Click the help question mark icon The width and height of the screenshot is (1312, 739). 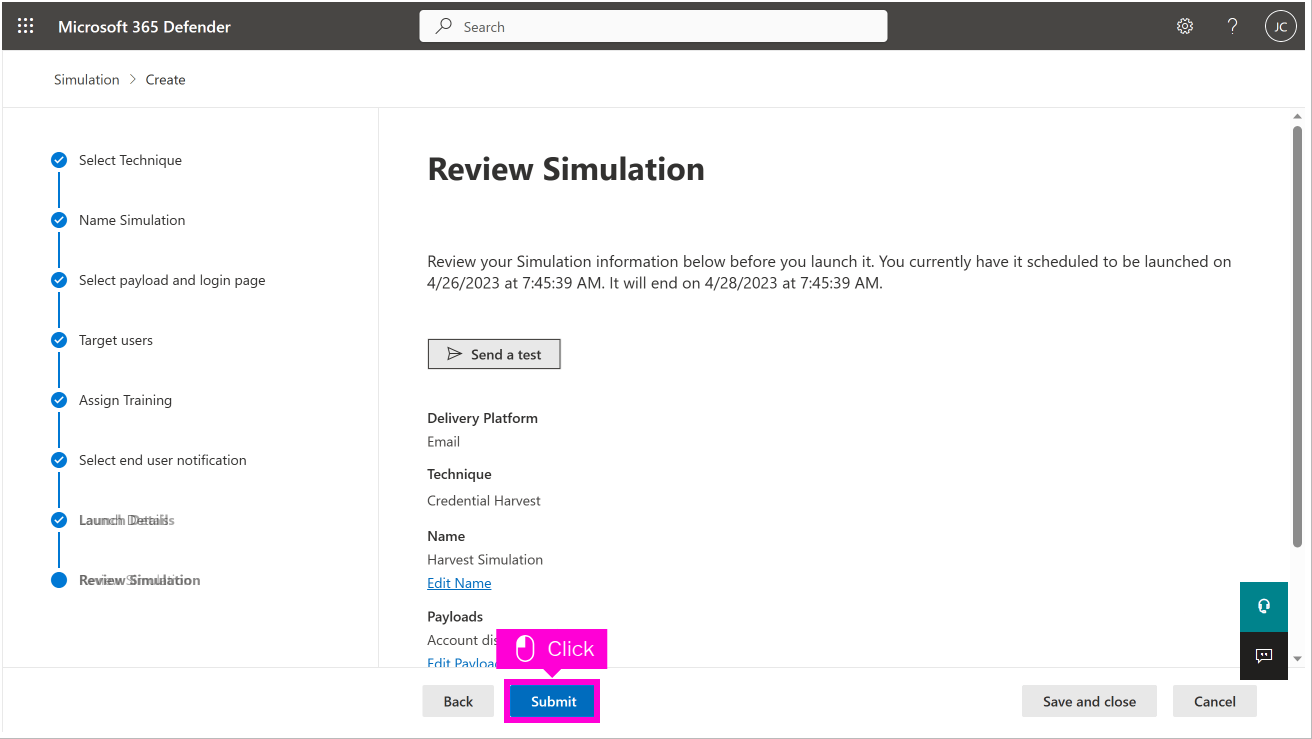pyautogui.click(x=1233, y=27)
